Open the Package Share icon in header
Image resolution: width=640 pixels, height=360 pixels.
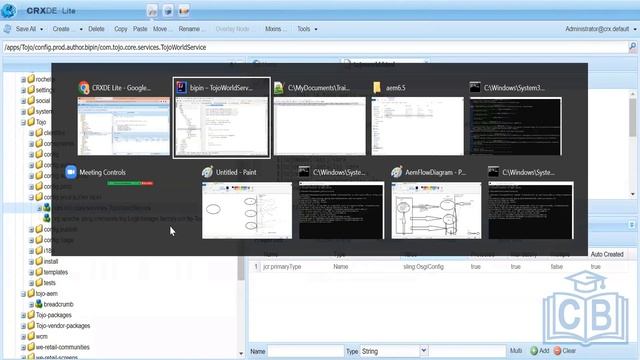(x=184, y=11)
